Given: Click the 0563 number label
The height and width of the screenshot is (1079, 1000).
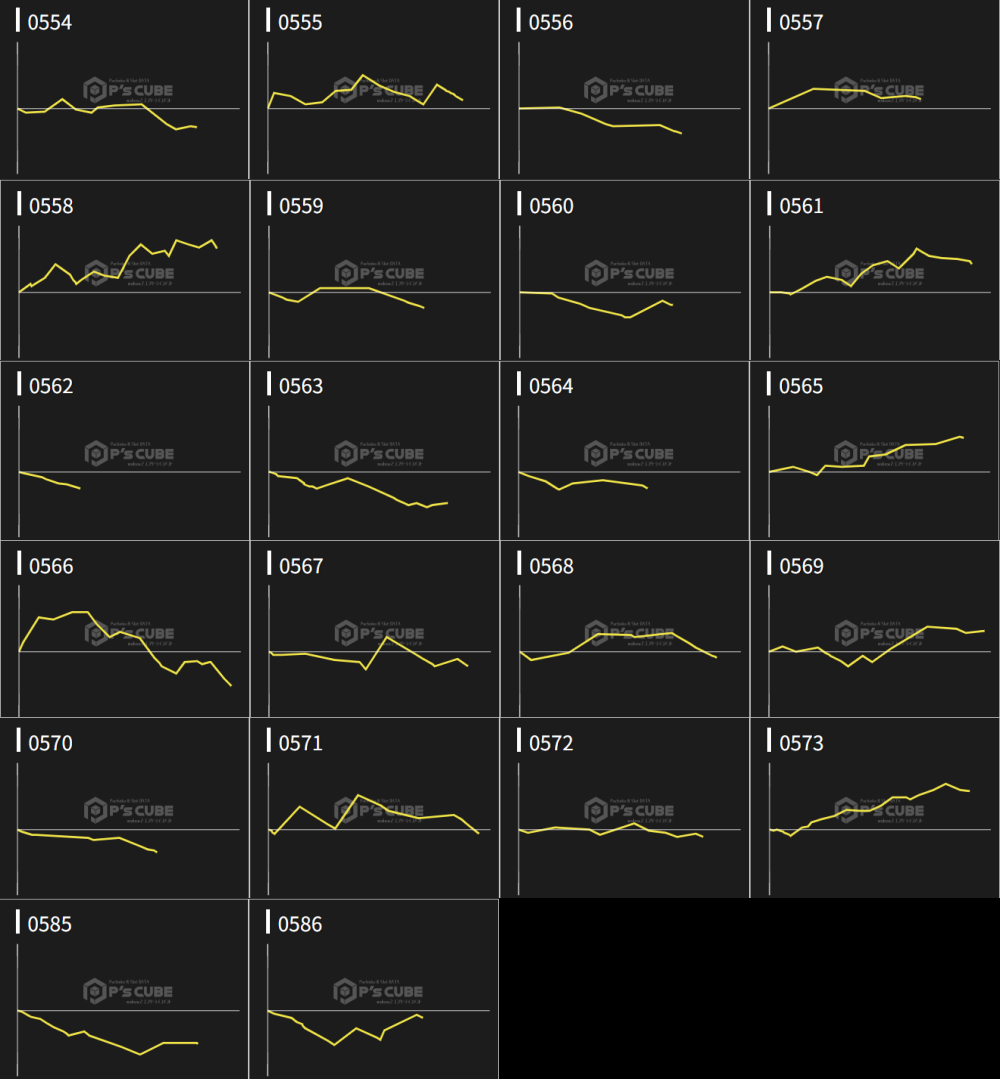Looking at the screenshot, I should (301, 386).
